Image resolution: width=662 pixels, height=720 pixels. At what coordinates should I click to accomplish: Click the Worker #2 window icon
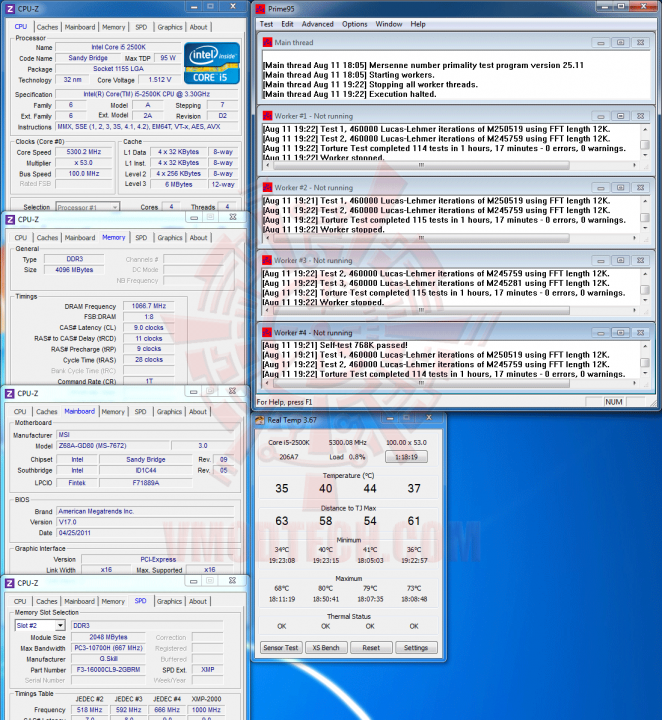[267, 187]
